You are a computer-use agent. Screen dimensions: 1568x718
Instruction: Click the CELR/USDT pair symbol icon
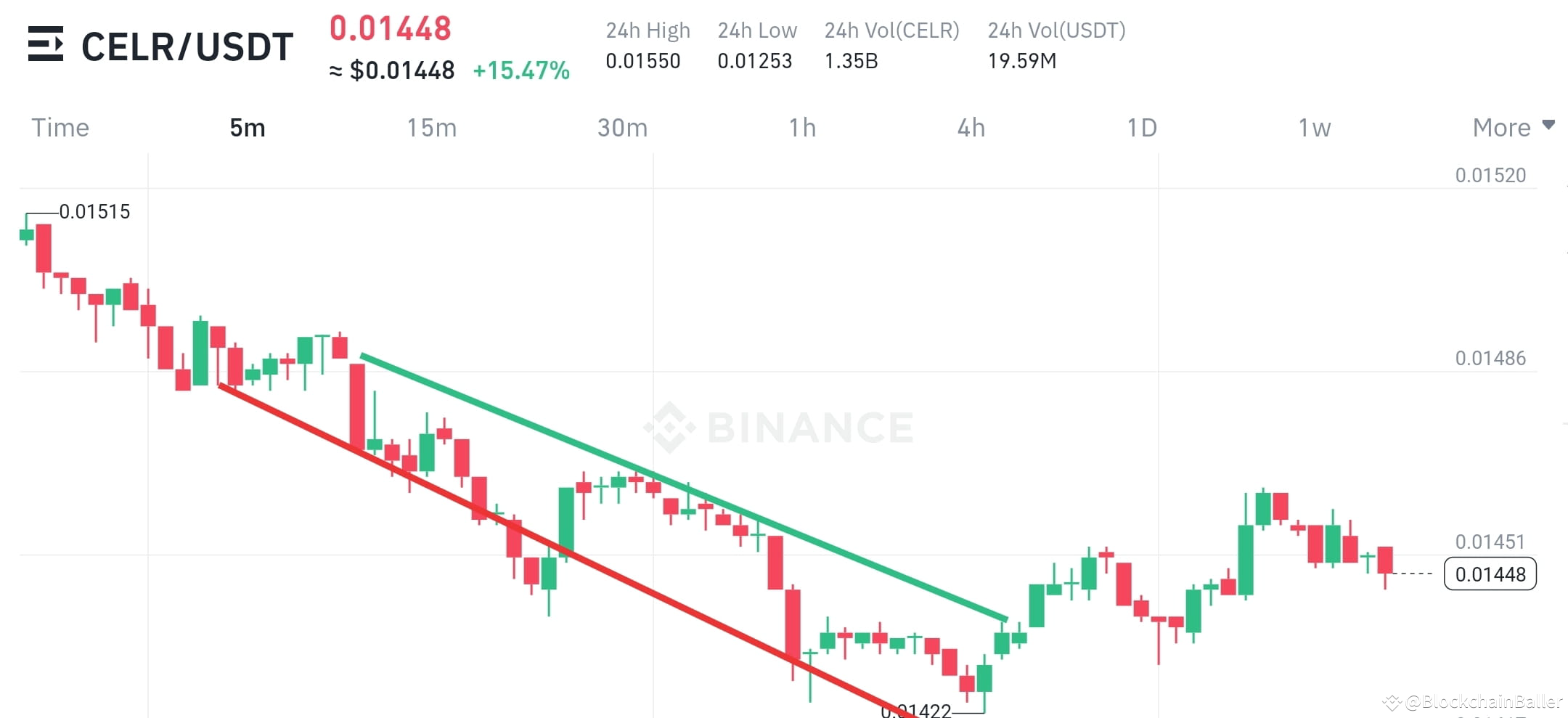tap(45, 45)
